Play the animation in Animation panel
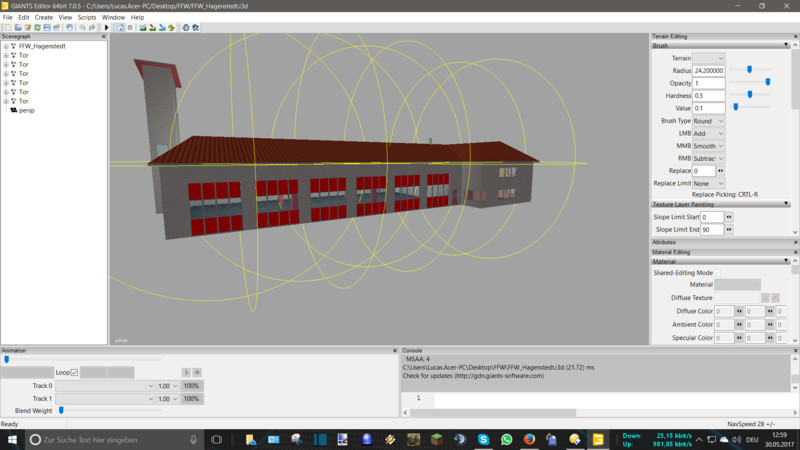Viewport: 800px width, 450px height. point(185,372)
